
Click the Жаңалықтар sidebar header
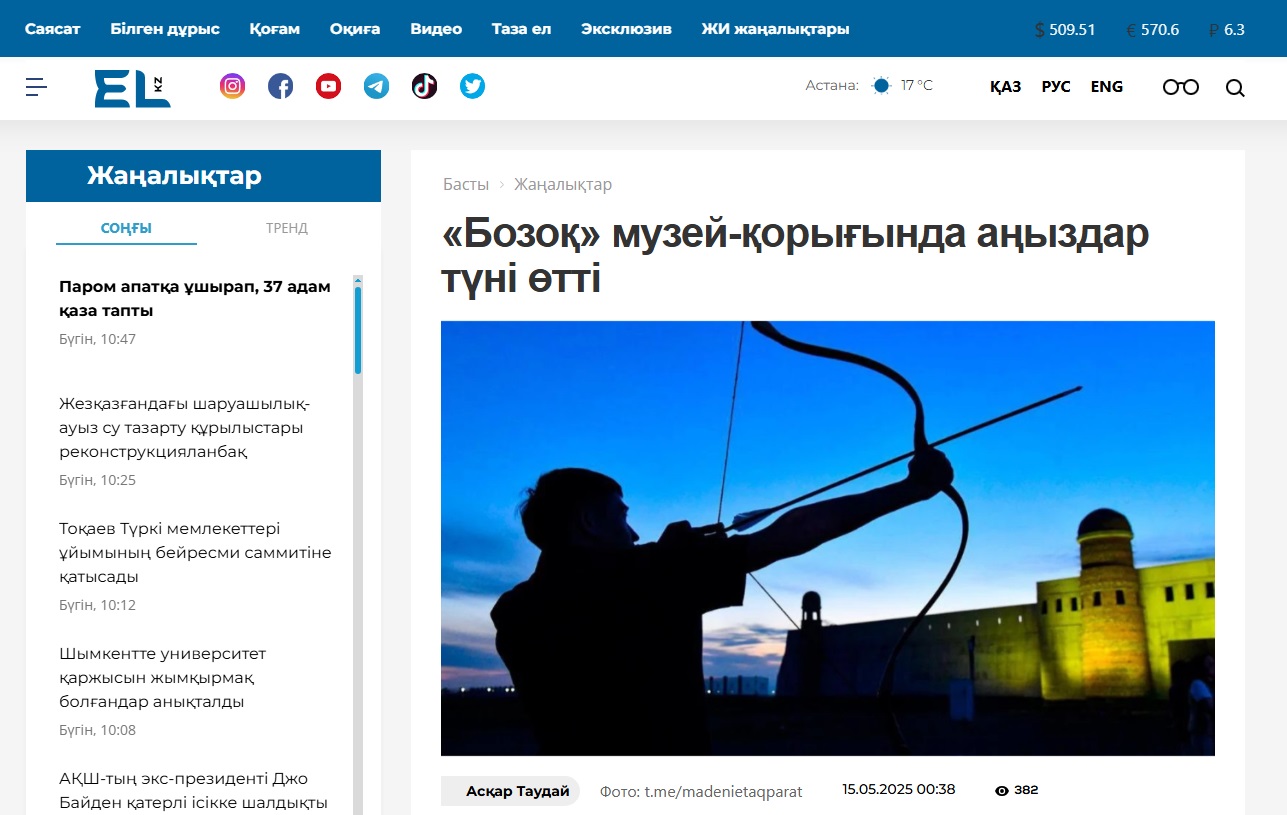(203, 176)
